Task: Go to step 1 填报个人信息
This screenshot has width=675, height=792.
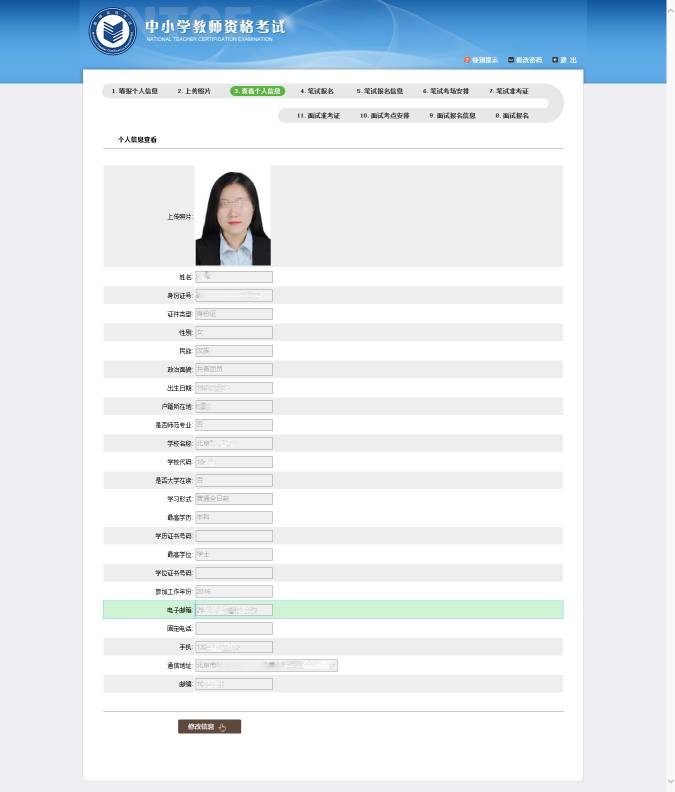Action: [135, 91]
